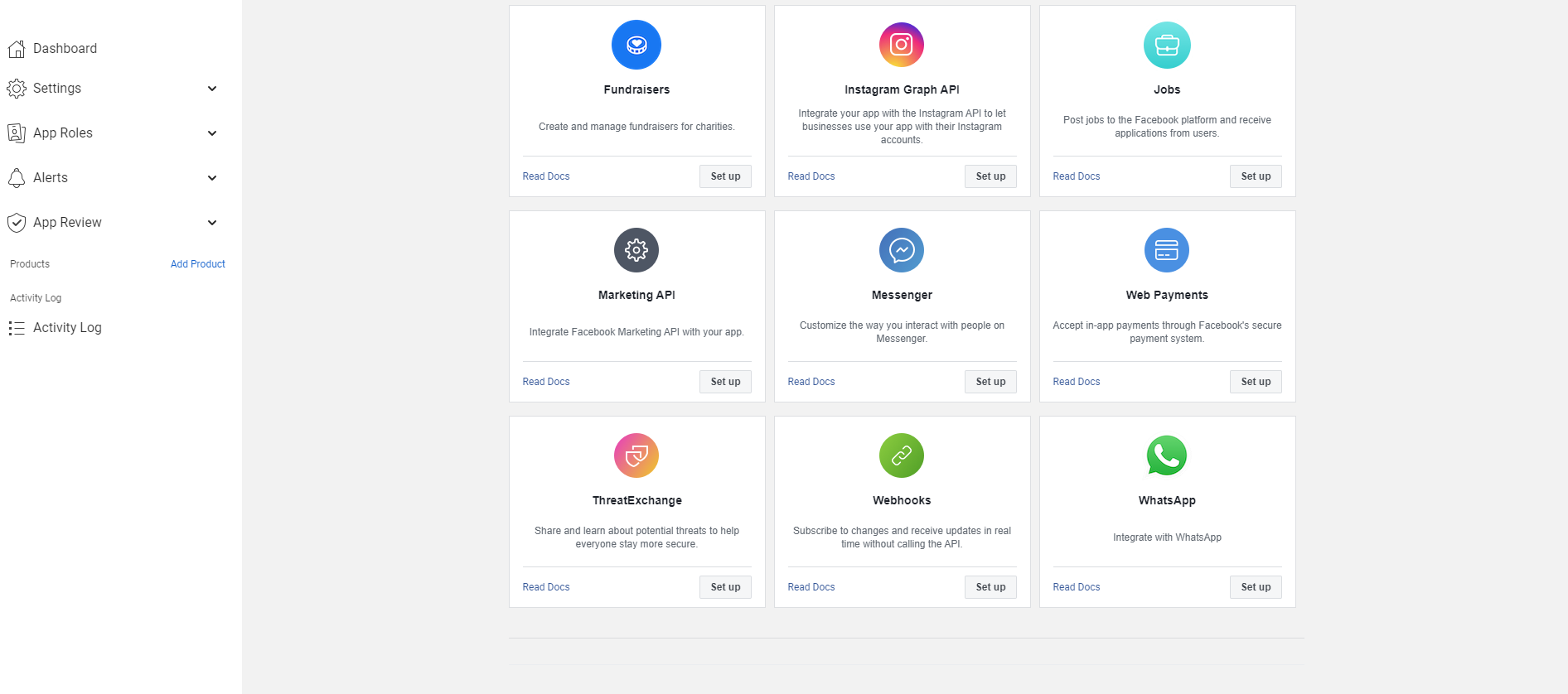Screen dimensions: 1568x694
Task: Set up Web Payments
Action: [1256, 382]
